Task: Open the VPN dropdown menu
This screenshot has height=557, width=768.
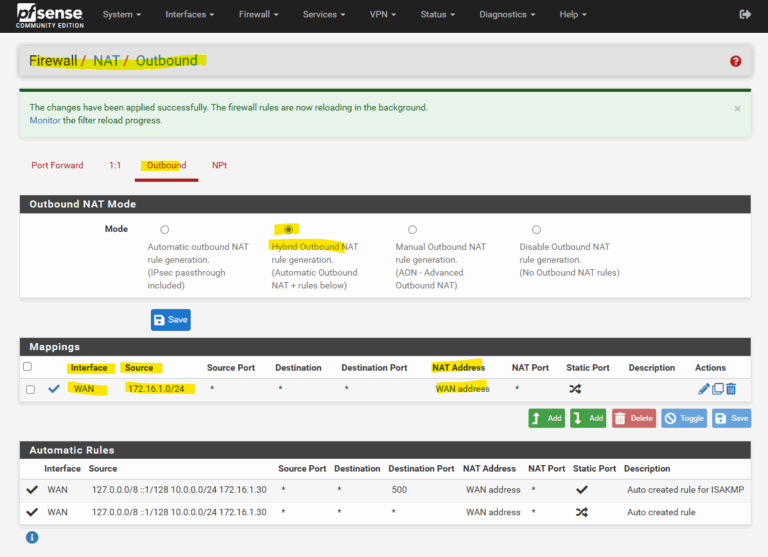Action: point(382,15)
